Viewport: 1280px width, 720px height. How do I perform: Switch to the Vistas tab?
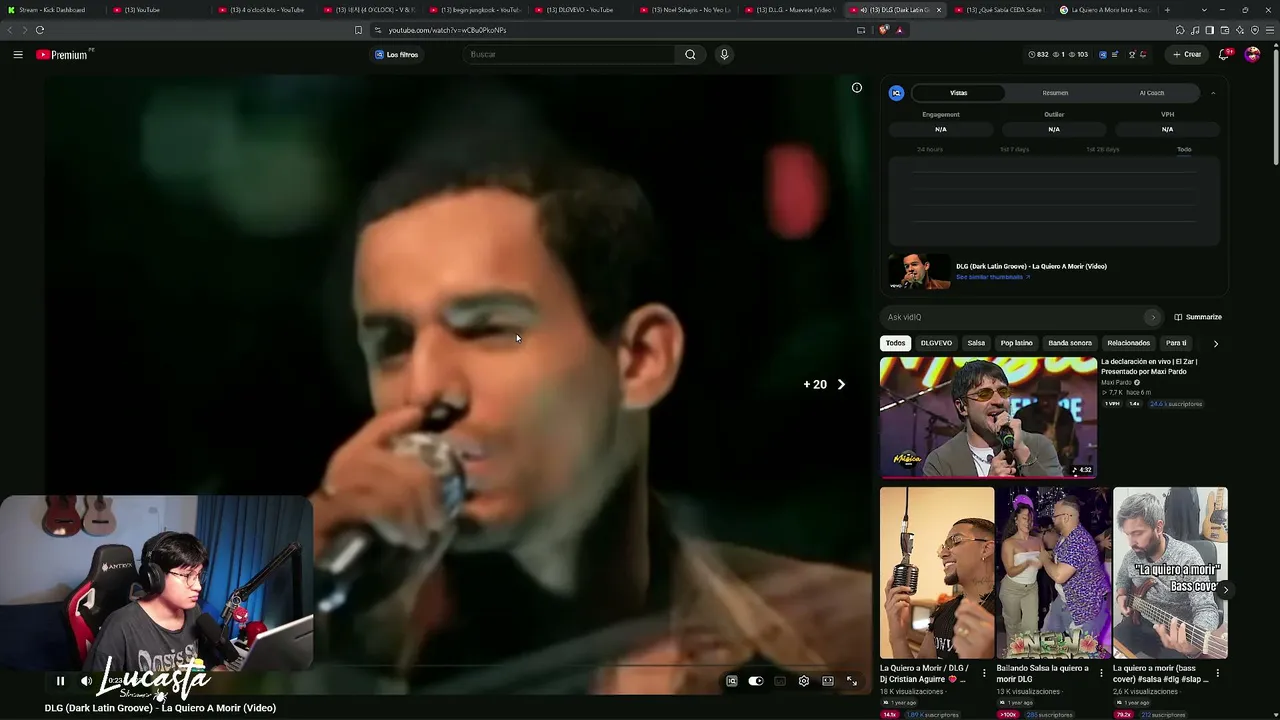point(959,93)
